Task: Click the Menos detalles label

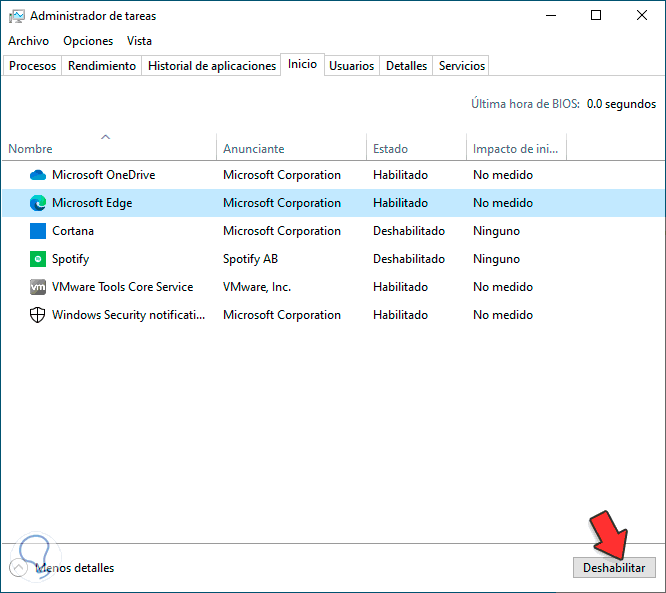Action: click(x=75, y=568)
